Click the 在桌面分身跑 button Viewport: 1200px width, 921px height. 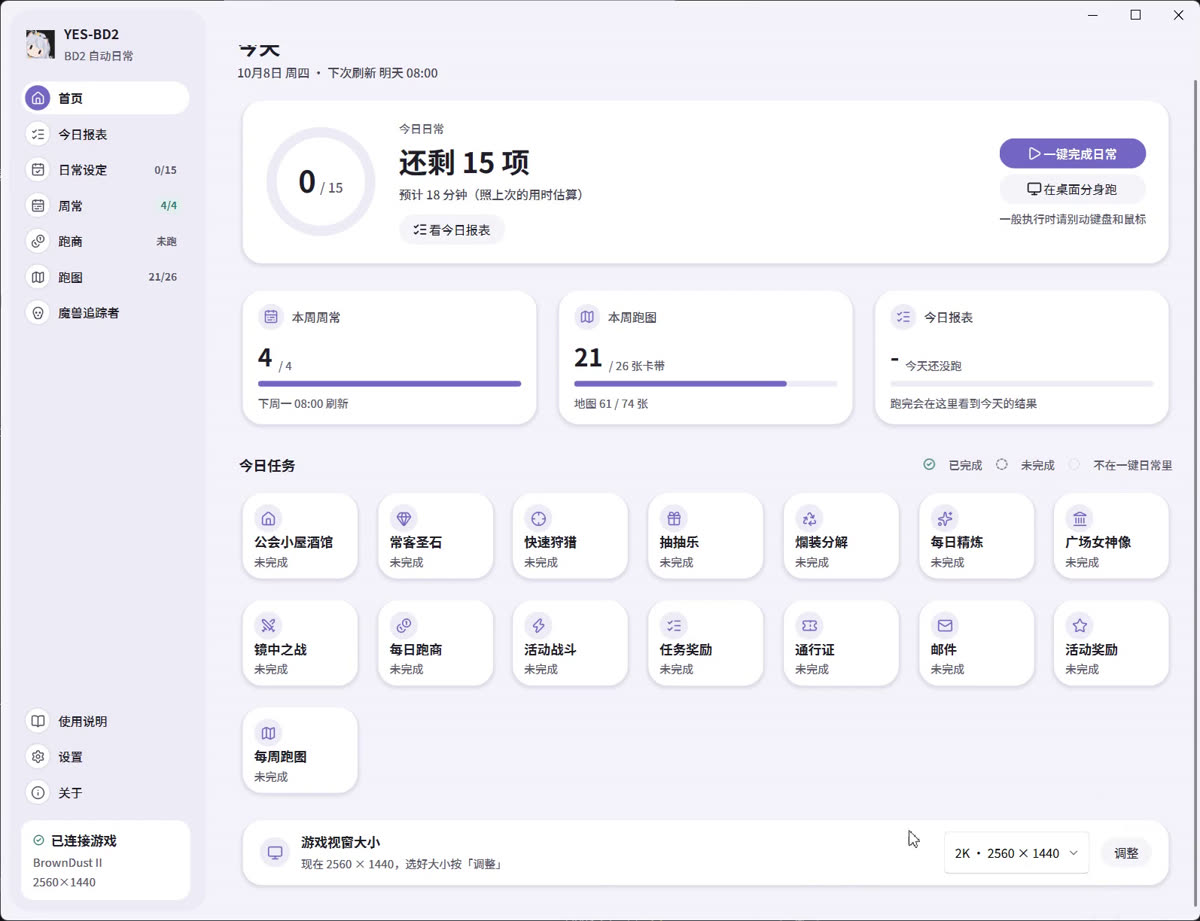(x=1072, y=189)
